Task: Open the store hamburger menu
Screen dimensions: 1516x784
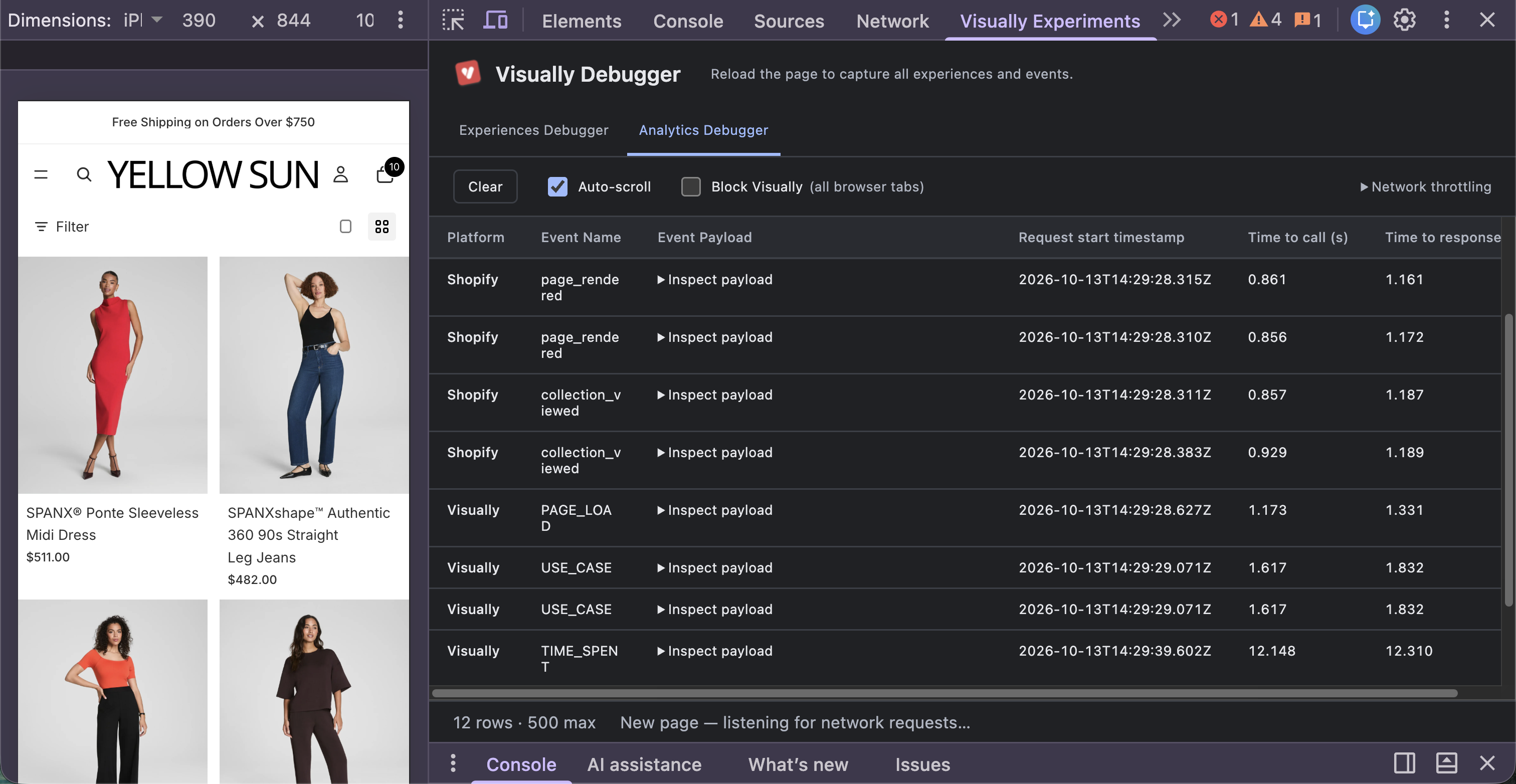Action: click(x=41, y=174)
